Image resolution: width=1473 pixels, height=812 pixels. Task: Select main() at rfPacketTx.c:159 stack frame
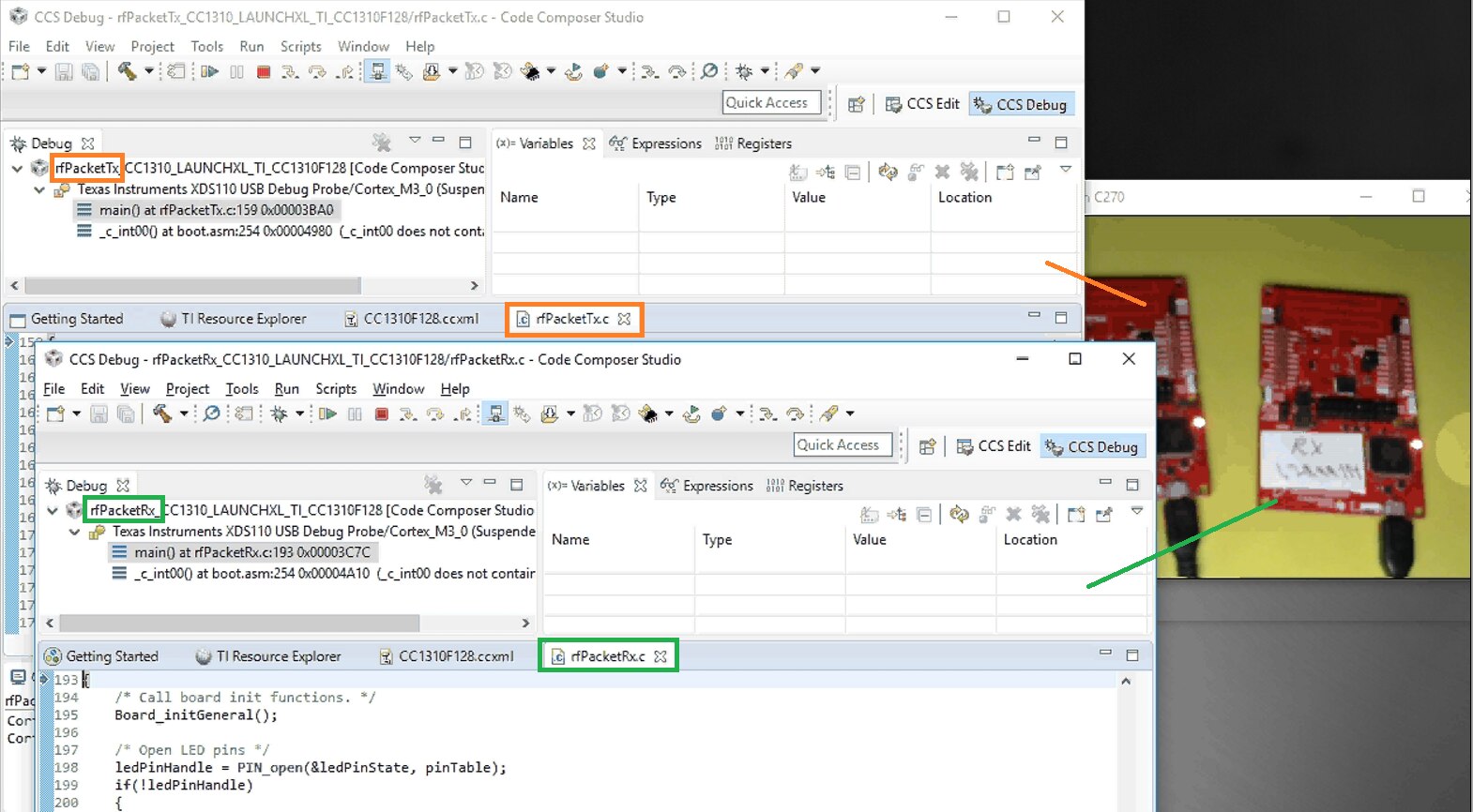pyautogui.click(x=205, y=211)
